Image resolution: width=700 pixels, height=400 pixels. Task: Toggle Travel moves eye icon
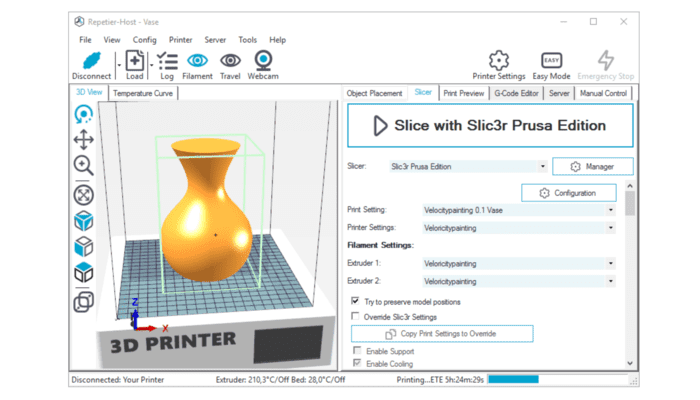[x=230, y=60]
